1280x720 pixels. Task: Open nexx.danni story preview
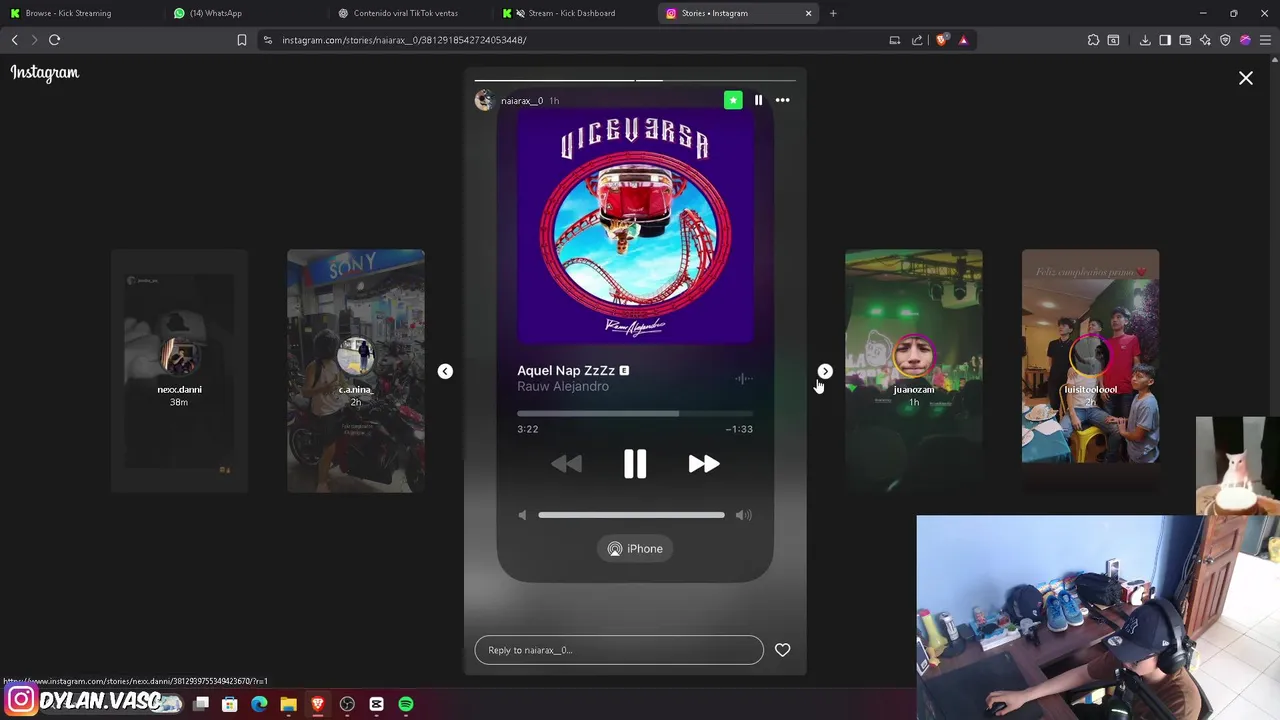click(179, 371)
